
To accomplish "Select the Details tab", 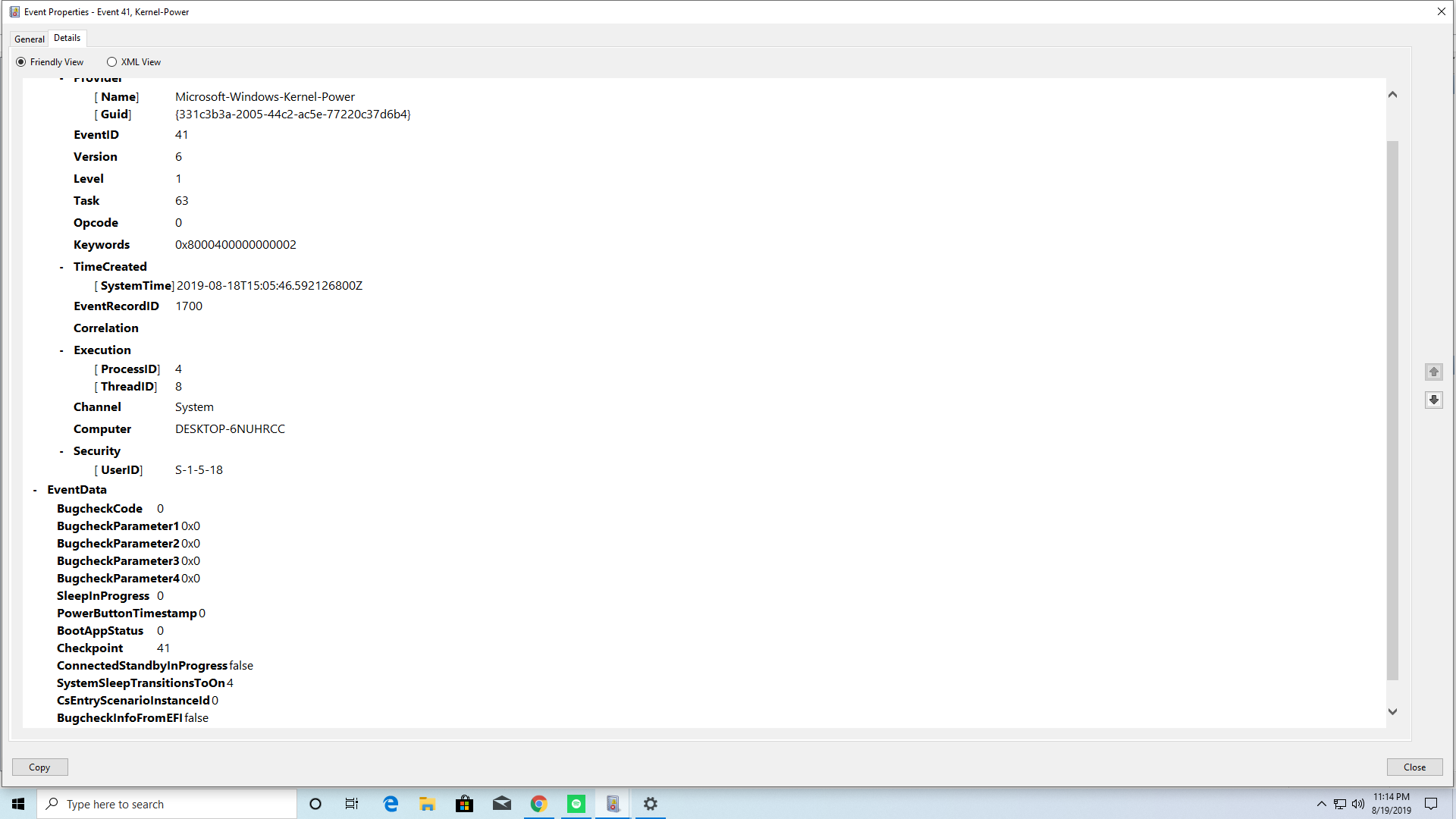I will click(x=67, y=38).
